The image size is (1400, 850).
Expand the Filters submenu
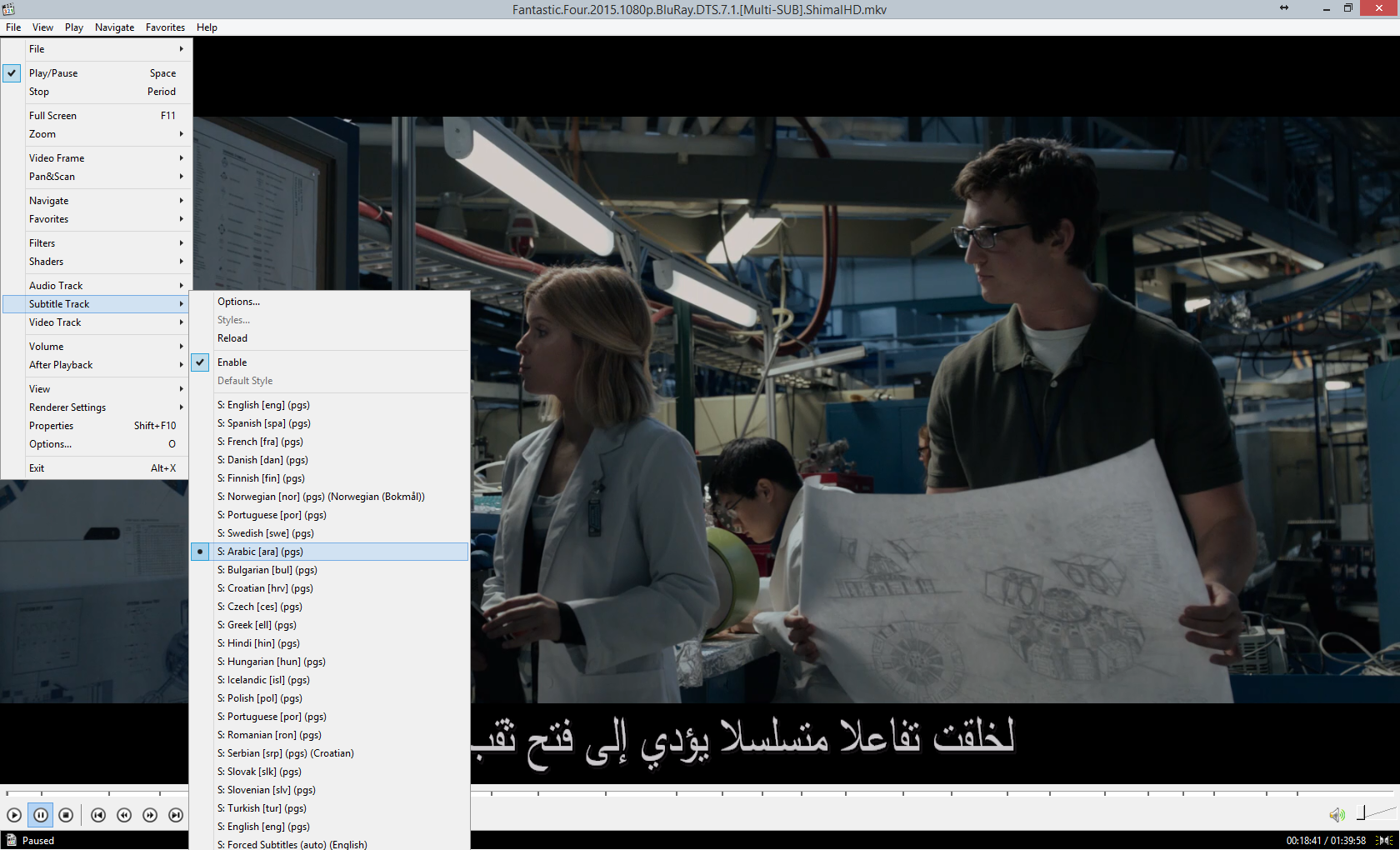click(97, 243)
